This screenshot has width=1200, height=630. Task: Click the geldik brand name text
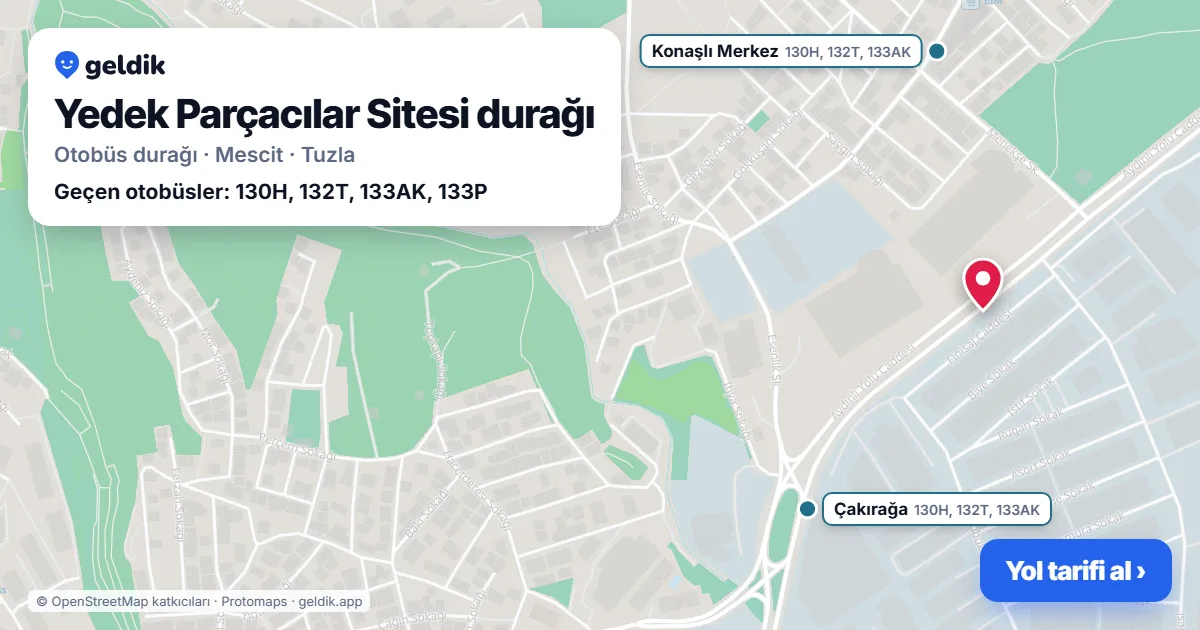pyautogui.click(x=125, y=66)
